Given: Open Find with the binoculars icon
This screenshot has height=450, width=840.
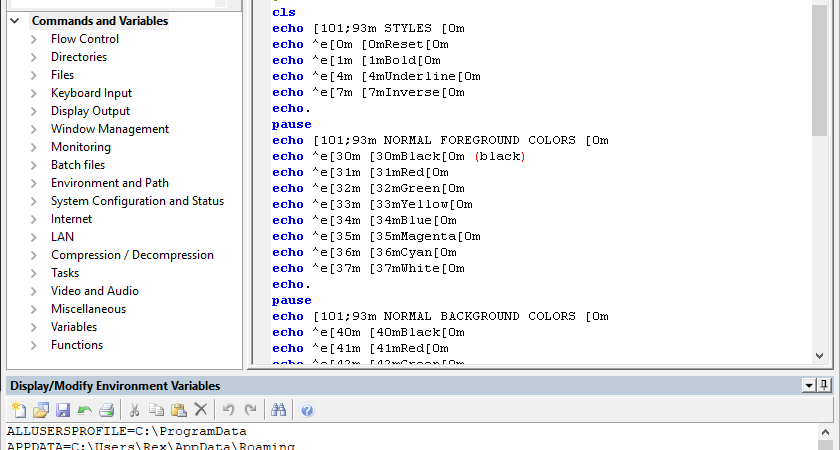Looking at the screenshot, I should [278, 410].
